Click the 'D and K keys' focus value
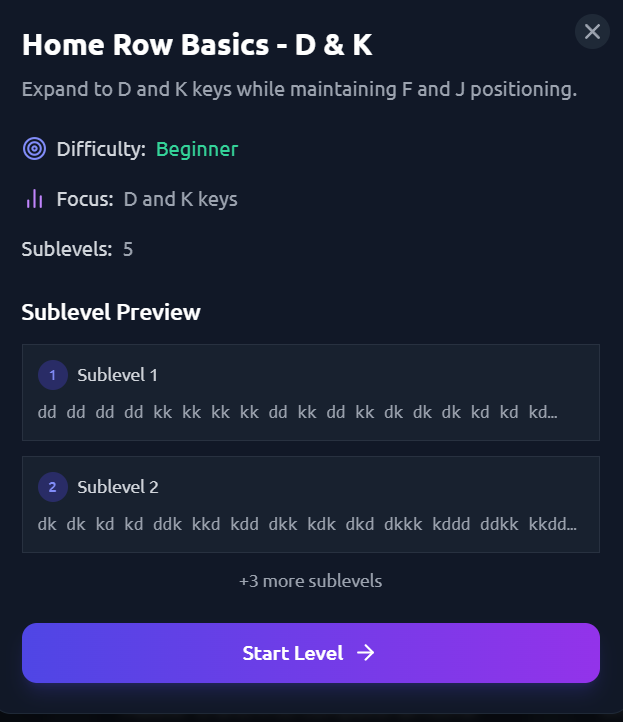 (x=180, y=199)
